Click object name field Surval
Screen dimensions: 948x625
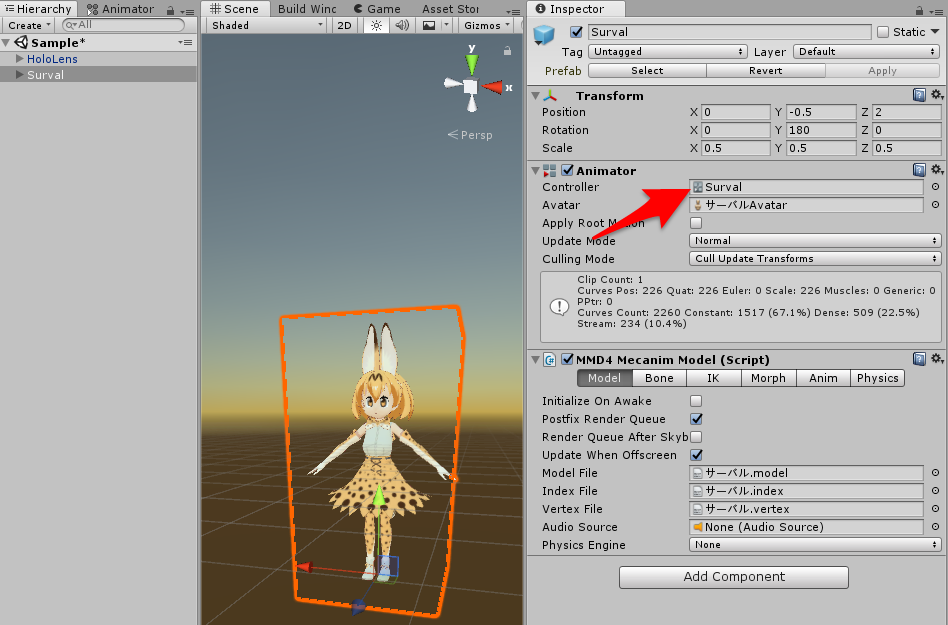click(x=729, y=32)
